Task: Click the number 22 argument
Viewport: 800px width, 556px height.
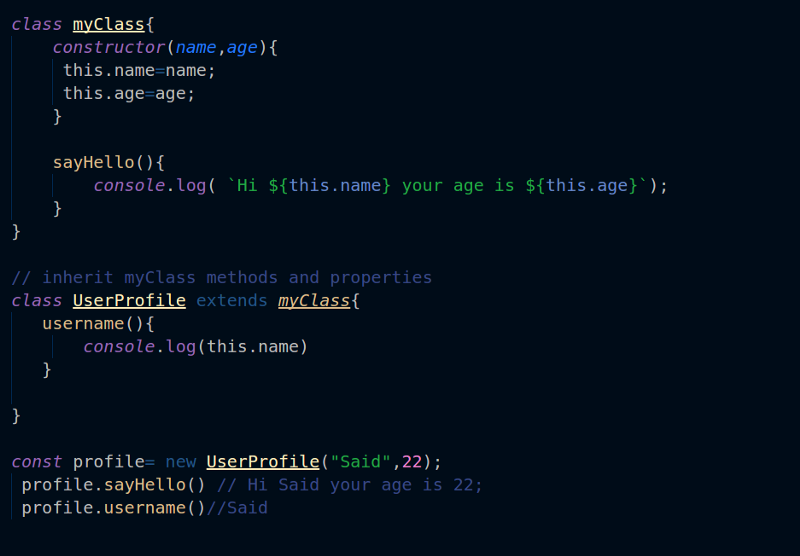Action: click(411, 461)
